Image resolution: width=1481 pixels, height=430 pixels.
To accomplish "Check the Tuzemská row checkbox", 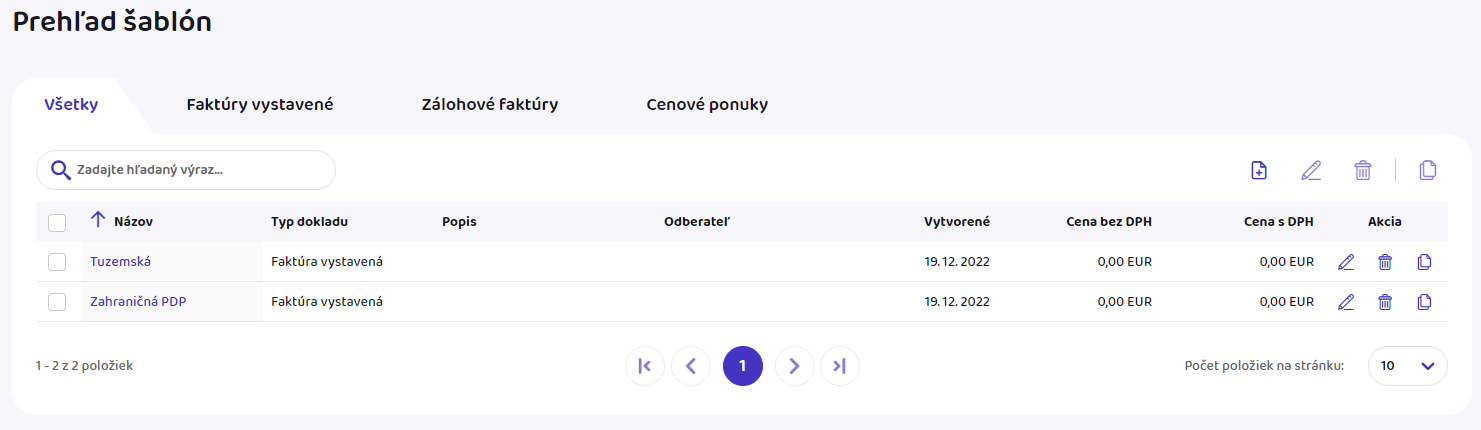I will click(57, 262).
